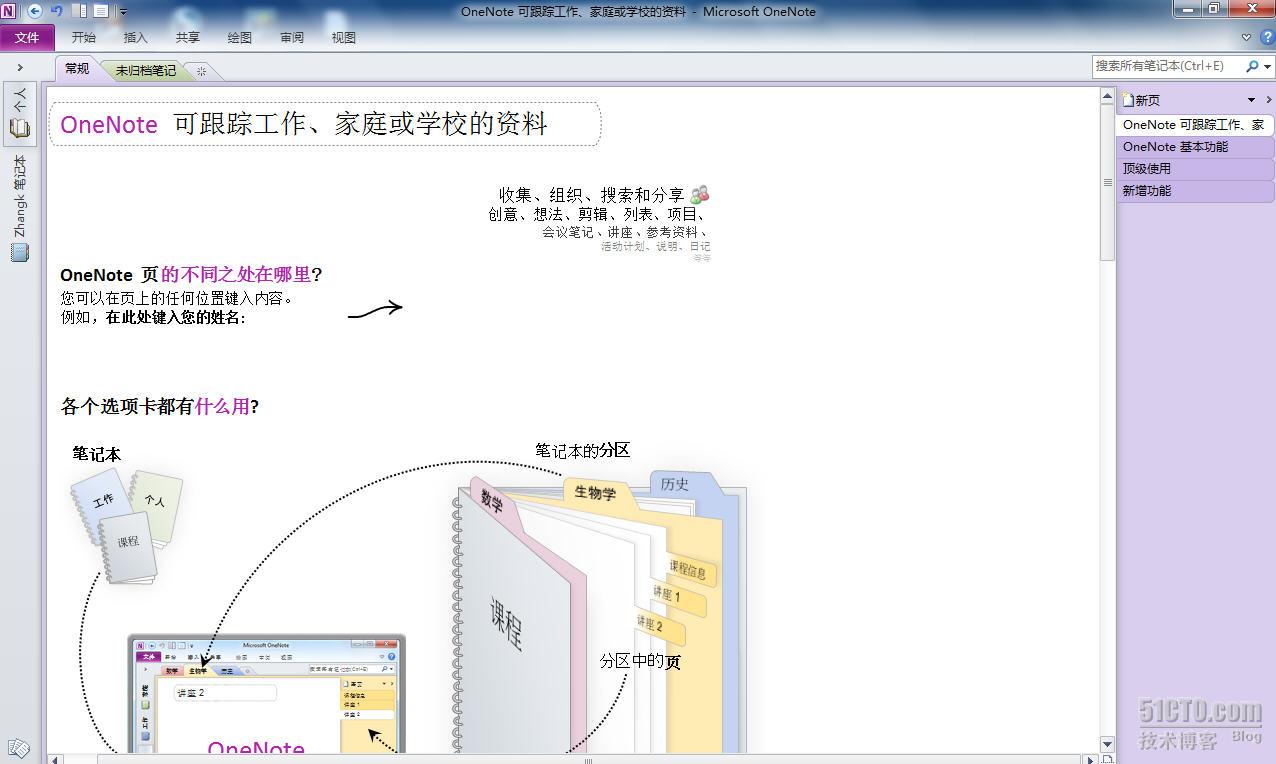
Task: Select the 常规 section tab
Action: tap(77, 69)
